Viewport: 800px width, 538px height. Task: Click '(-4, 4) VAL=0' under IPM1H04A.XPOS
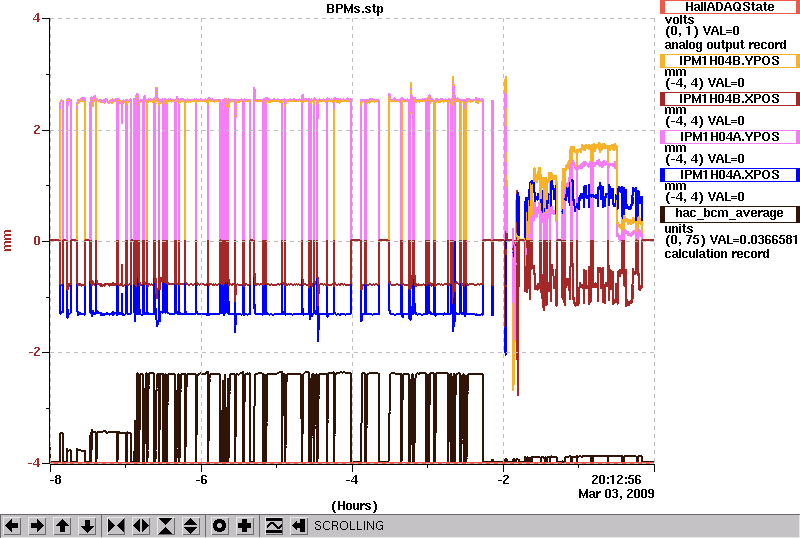pyautogui.click(x=705, y=197)
